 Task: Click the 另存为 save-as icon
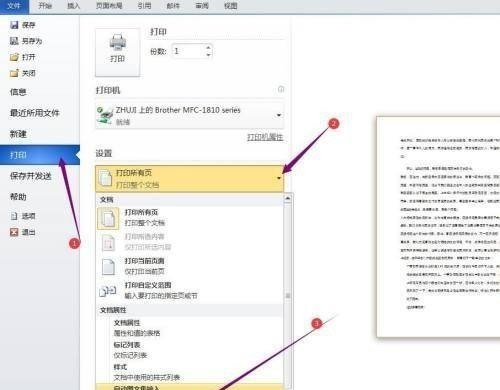pos(14,41)
